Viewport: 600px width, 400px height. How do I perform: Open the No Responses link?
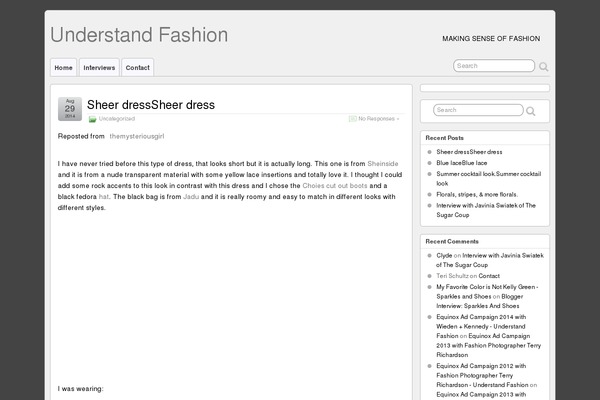(378, 119)
